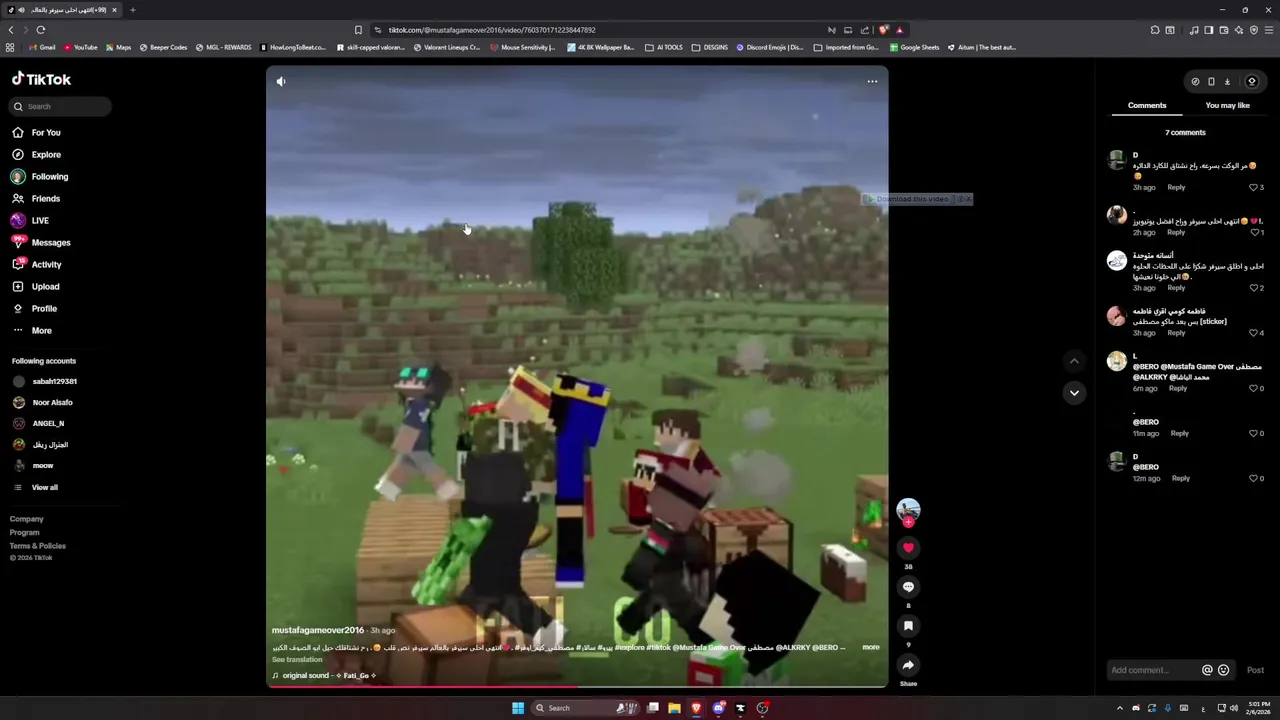Reply to the 6m ago comment
The height and width of the screenshot is (720, 1280).
click(1178, 388)
